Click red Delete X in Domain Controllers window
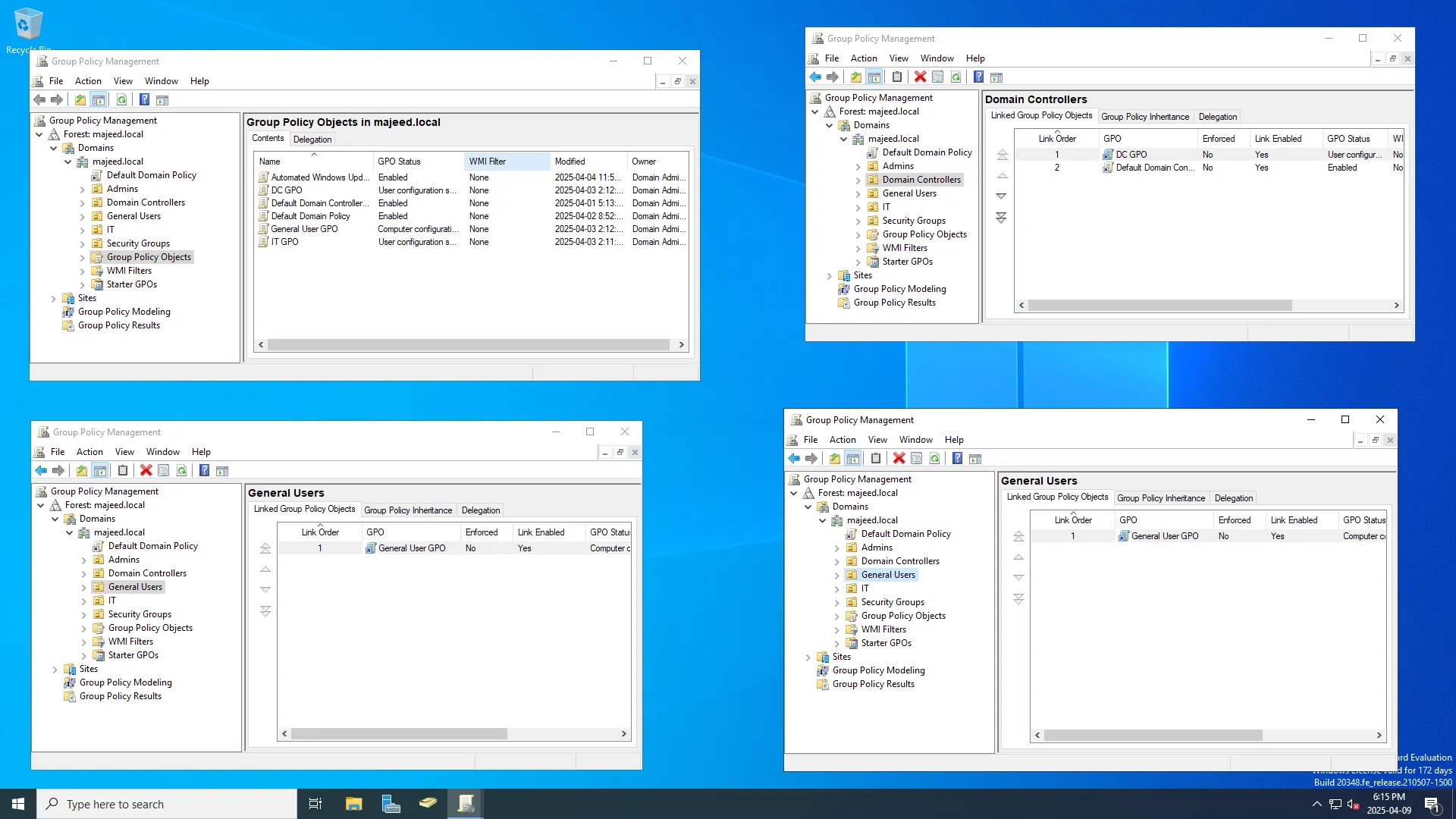 tap(920, 77)
